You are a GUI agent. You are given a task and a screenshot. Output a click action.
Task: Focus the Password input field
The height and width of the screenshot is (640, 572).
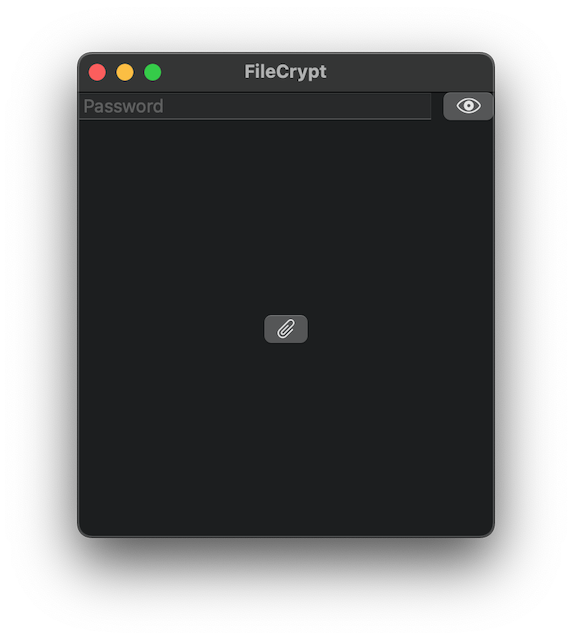coord(255,106)
